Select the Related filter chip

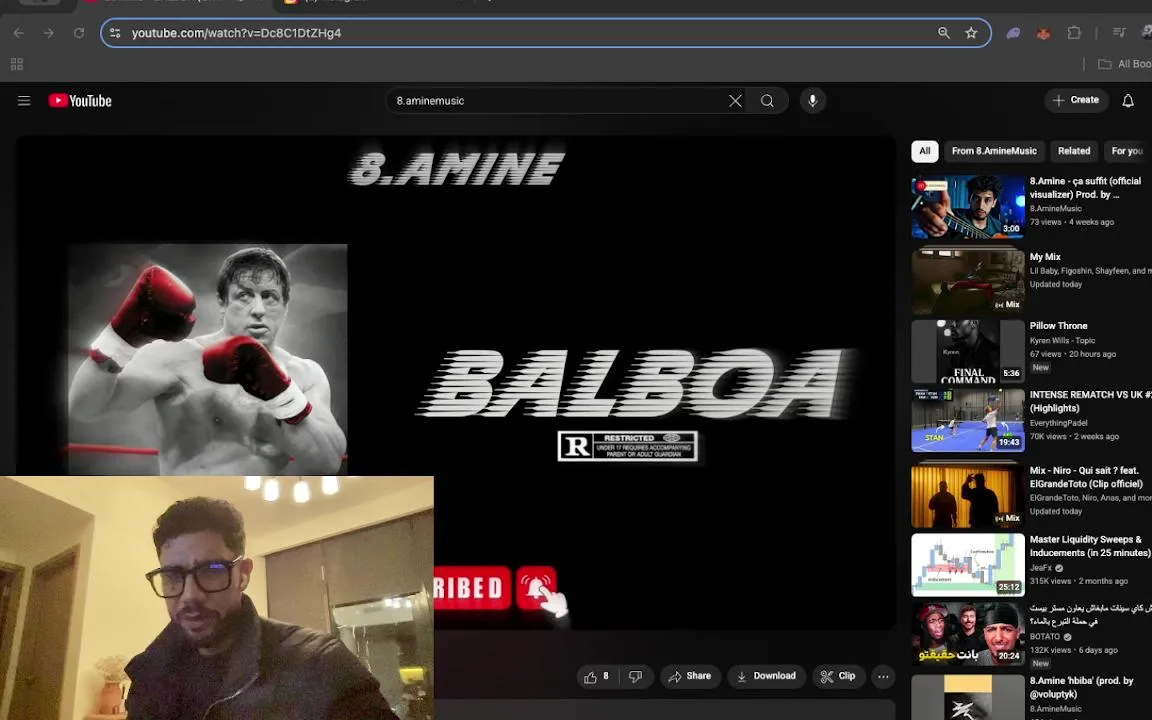[x=1074, y=151]
